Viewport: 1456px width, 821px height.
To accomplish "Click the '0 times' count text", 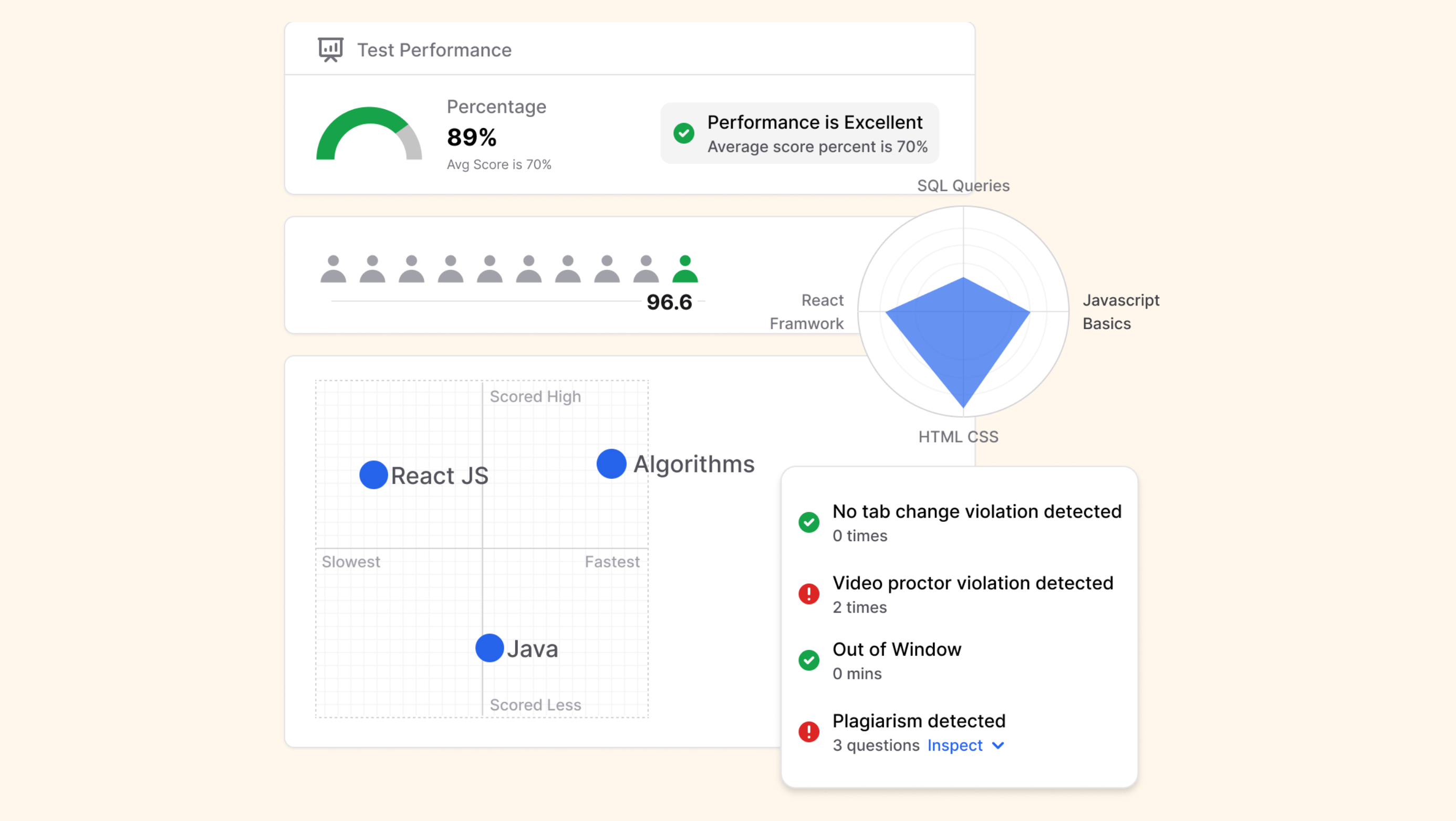I will [x=860, y=535].
